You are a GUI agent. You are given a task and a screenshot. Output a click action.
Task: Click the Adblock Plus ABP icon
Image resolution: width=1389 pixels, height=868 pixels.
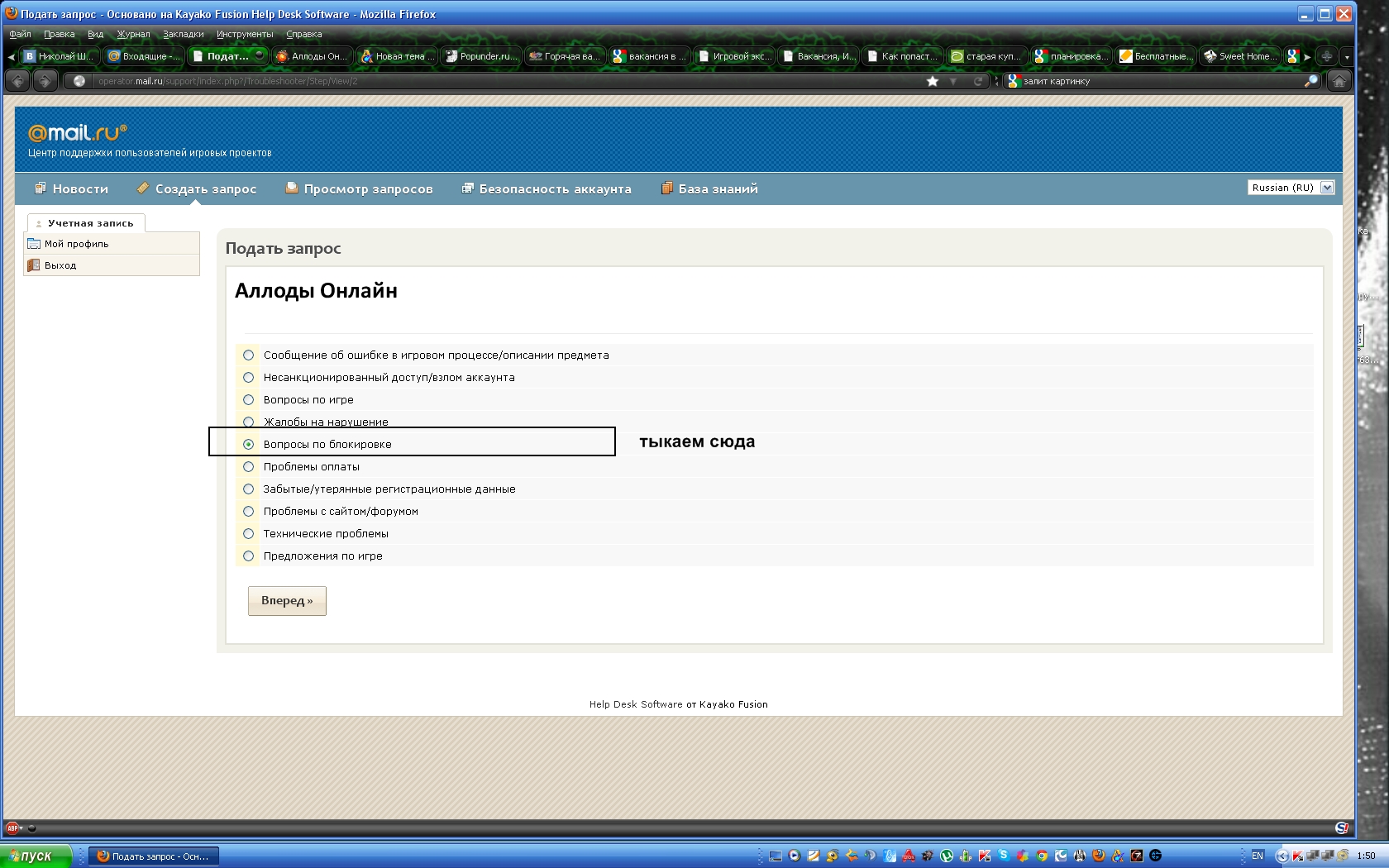pos(12,827)
